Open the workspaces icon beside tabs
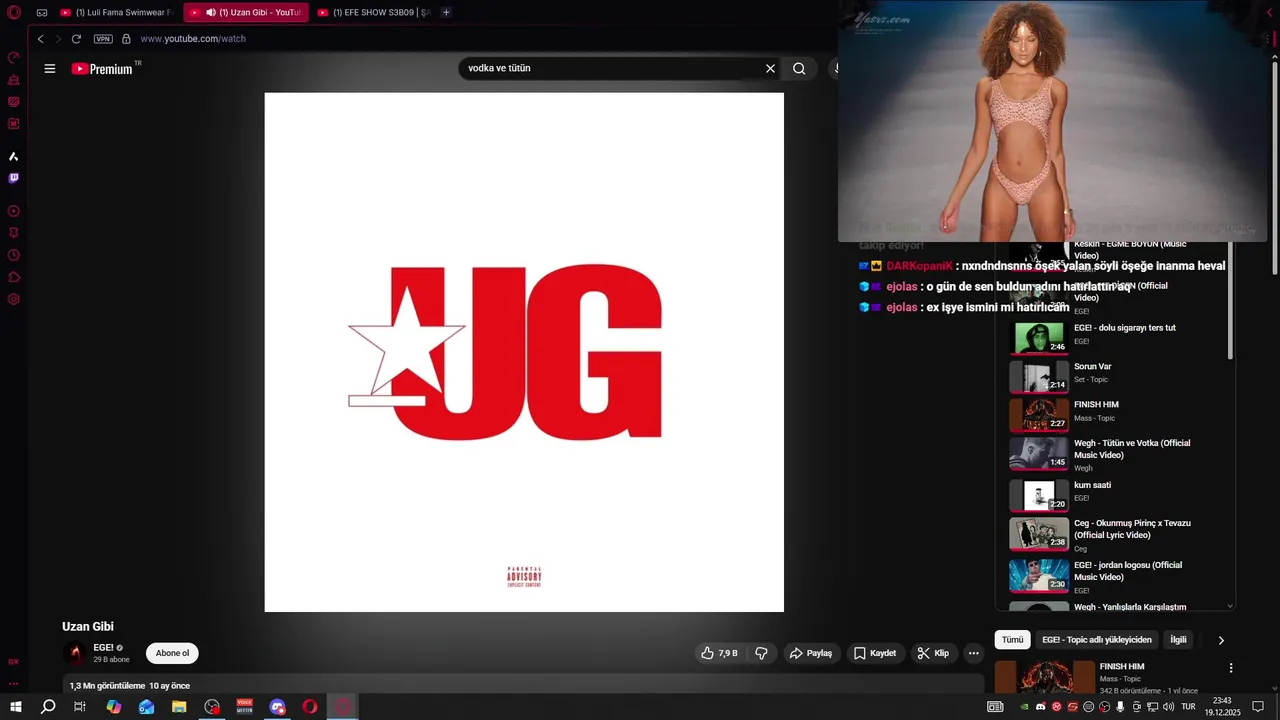This screenshot has width=1280, height=720. (x=42, y=13)
